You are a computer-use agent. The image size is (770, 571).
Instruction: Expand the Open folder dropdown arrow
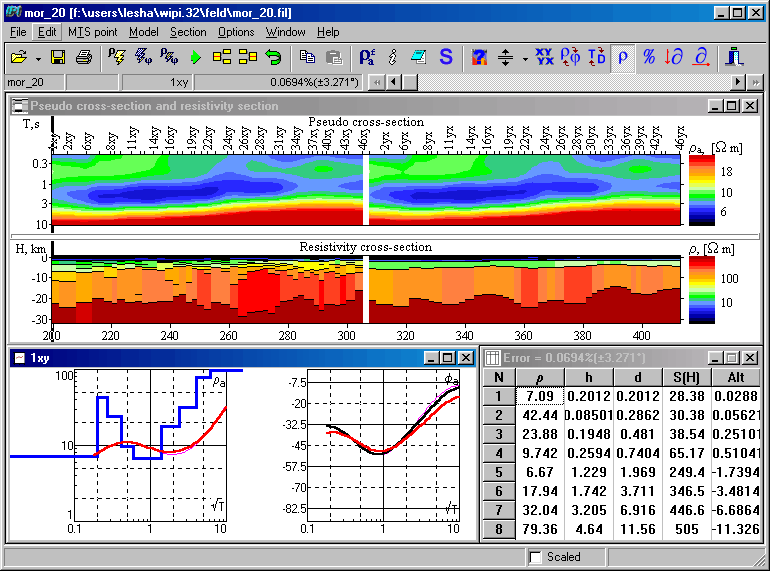[36, 57]
